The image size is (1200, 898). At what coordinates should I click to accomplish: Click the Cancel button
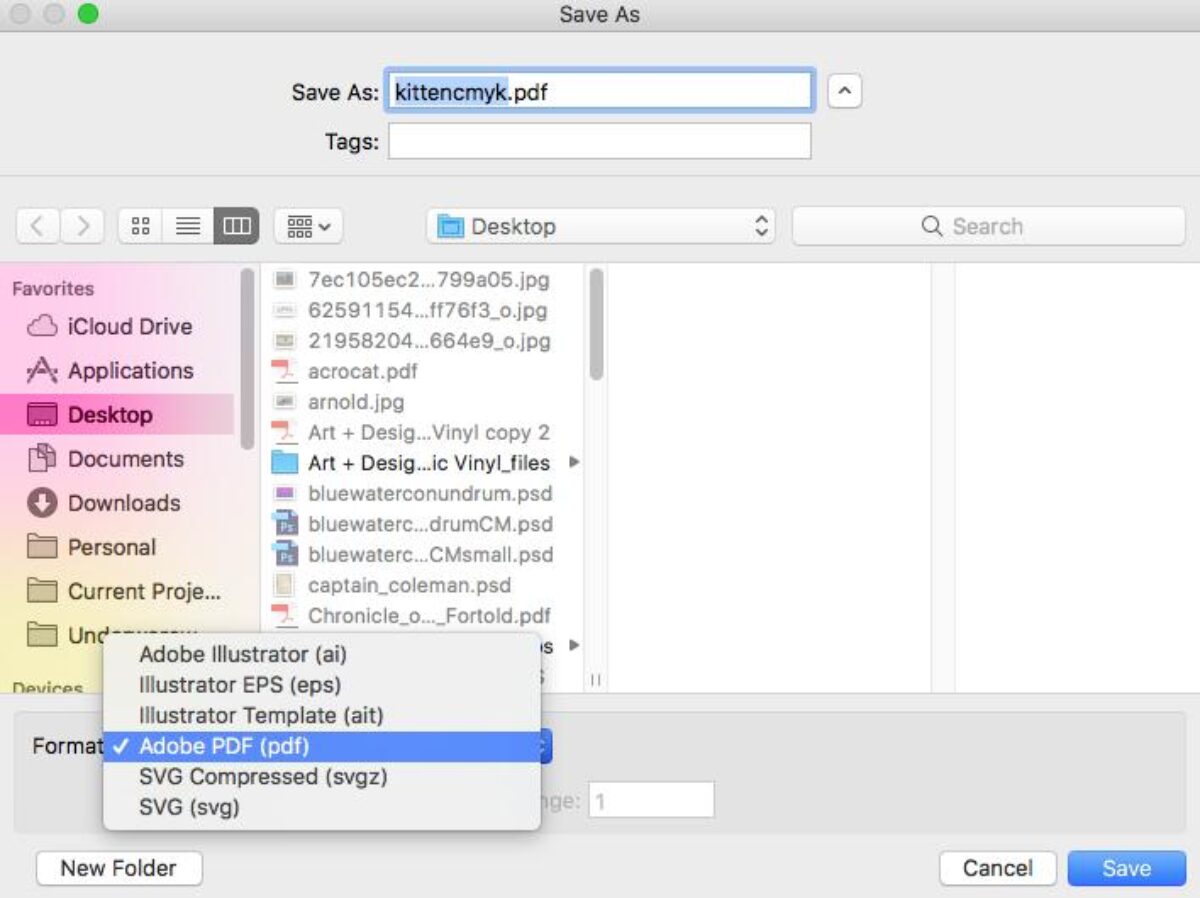[998, 868]
